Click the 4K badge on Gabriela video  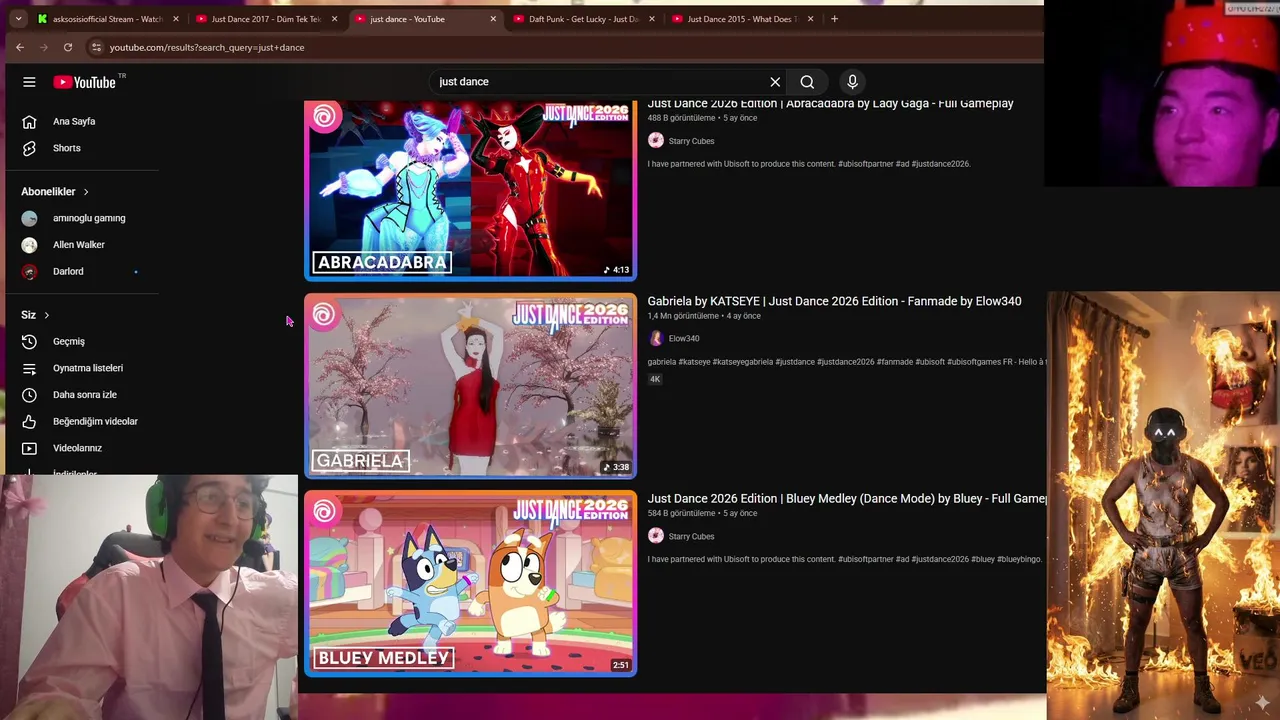pyautogui.click(x=655, y=379)
